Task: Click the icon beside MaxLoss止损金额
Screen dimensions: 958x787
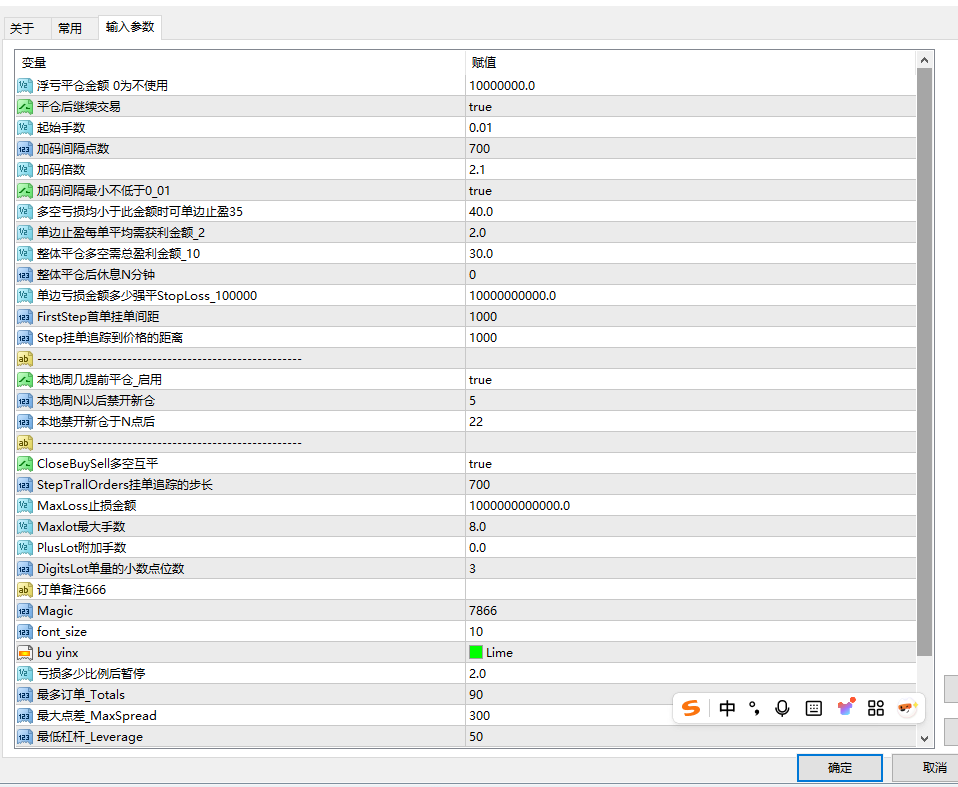Action: click(x=24, y=505)
